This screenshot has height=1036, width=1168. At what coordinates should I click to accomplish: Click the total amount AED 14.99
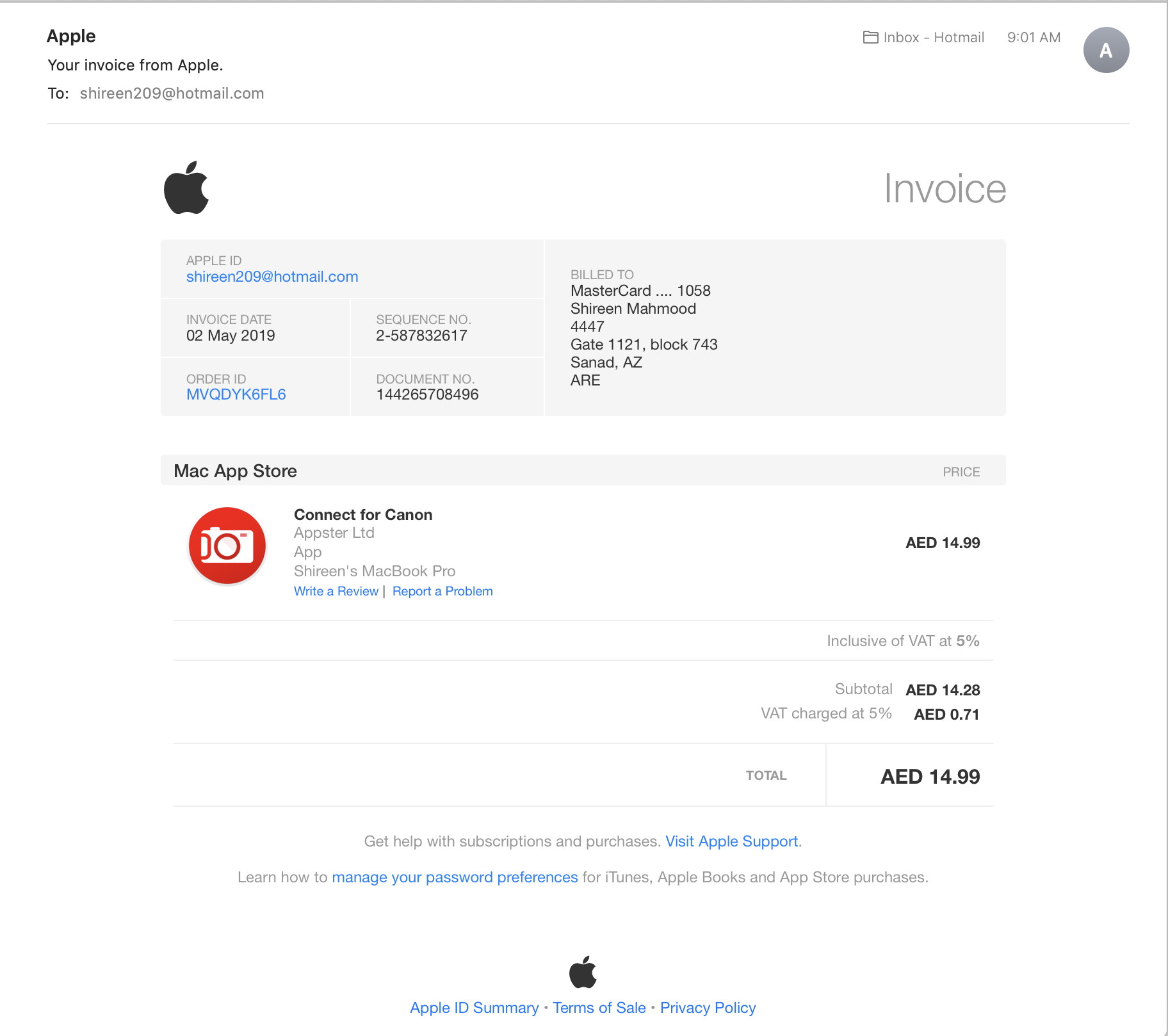(930, 777)
